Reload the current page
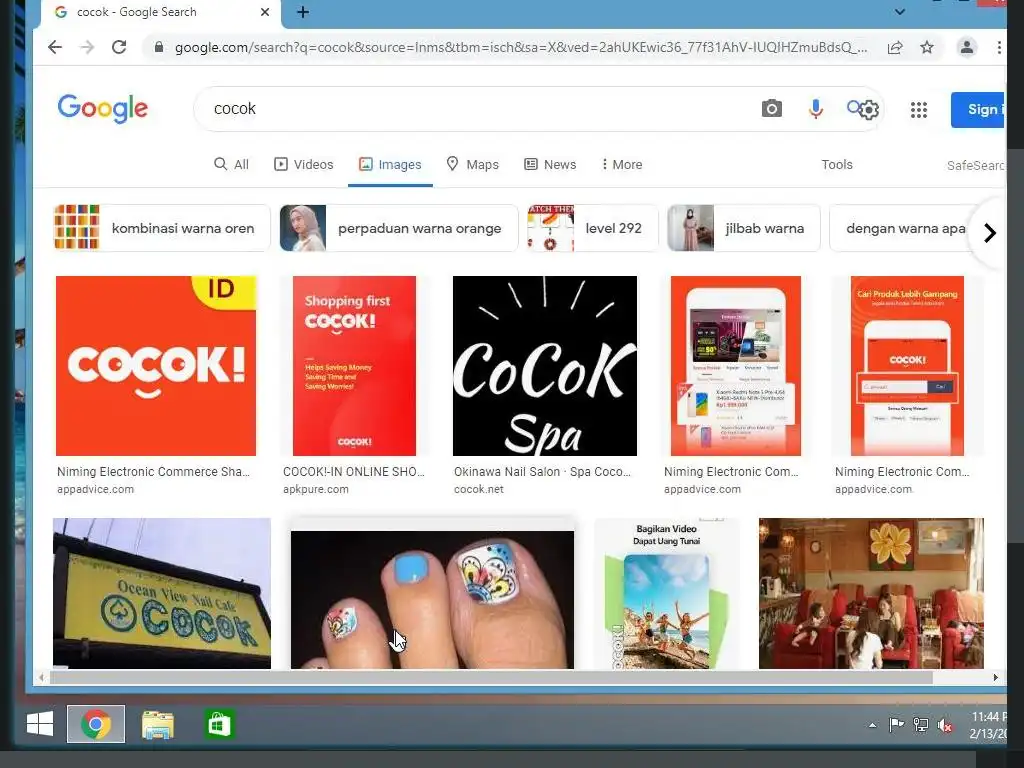 tap(119, 47)
